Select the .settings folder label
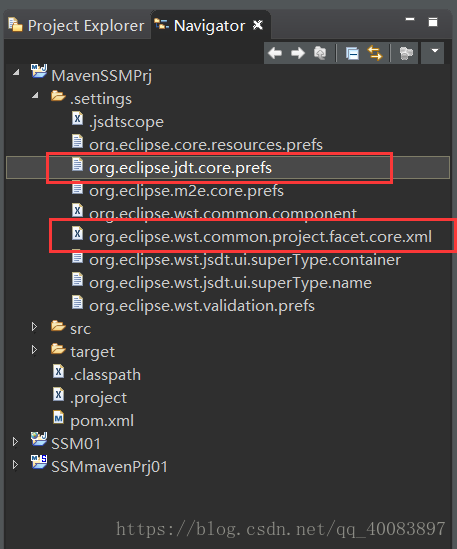Screen dimensions: 457x549 [x=101, y=99]
